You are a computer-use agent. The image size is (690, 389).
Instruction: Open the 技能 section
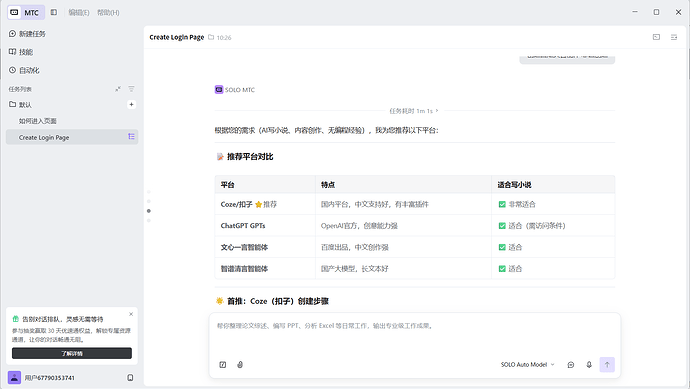pyautogui.click(x=21, y=52)
